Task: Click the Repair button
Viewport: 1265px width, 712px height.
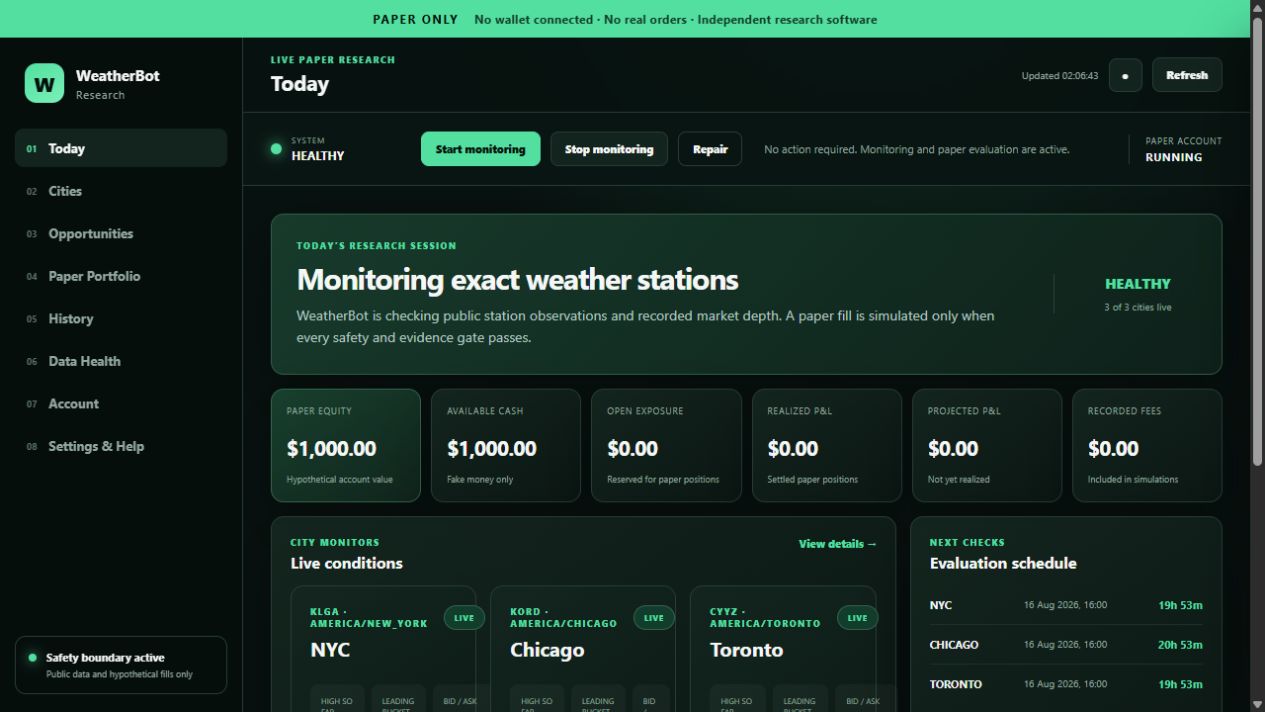Action: click(710, 149)
